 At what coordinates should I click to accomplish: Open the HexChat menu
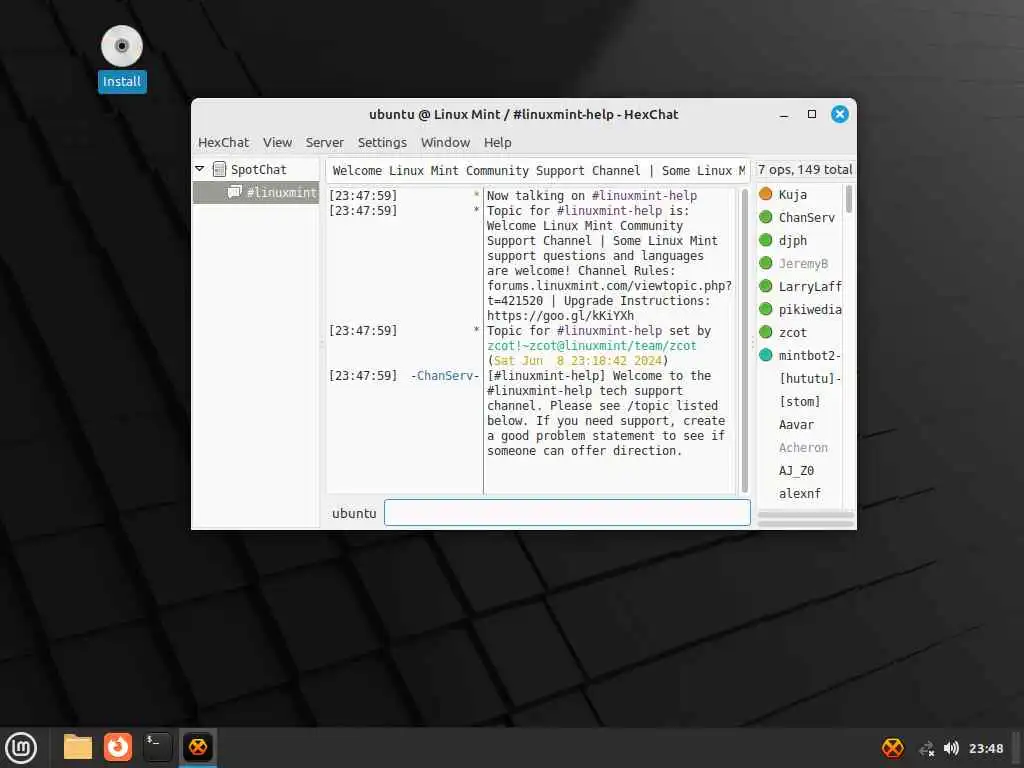point(223,142)
